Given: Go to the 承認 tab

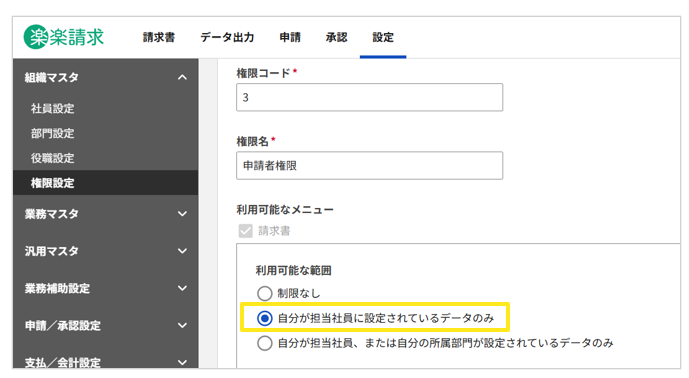Looking at the screenshot, I should (337, 37).
